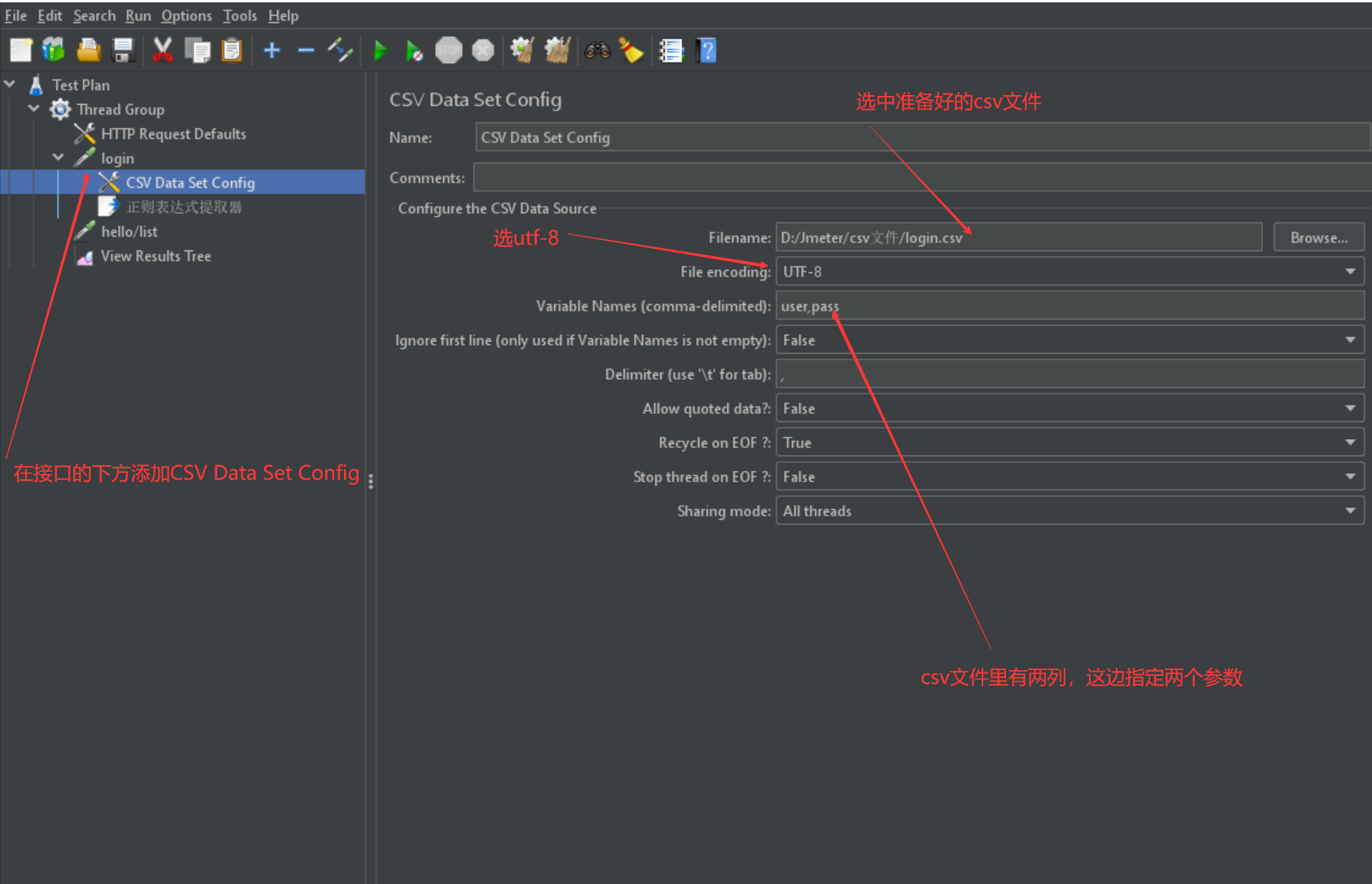Open the Allow quoted data dropdown

point(1350,408)
